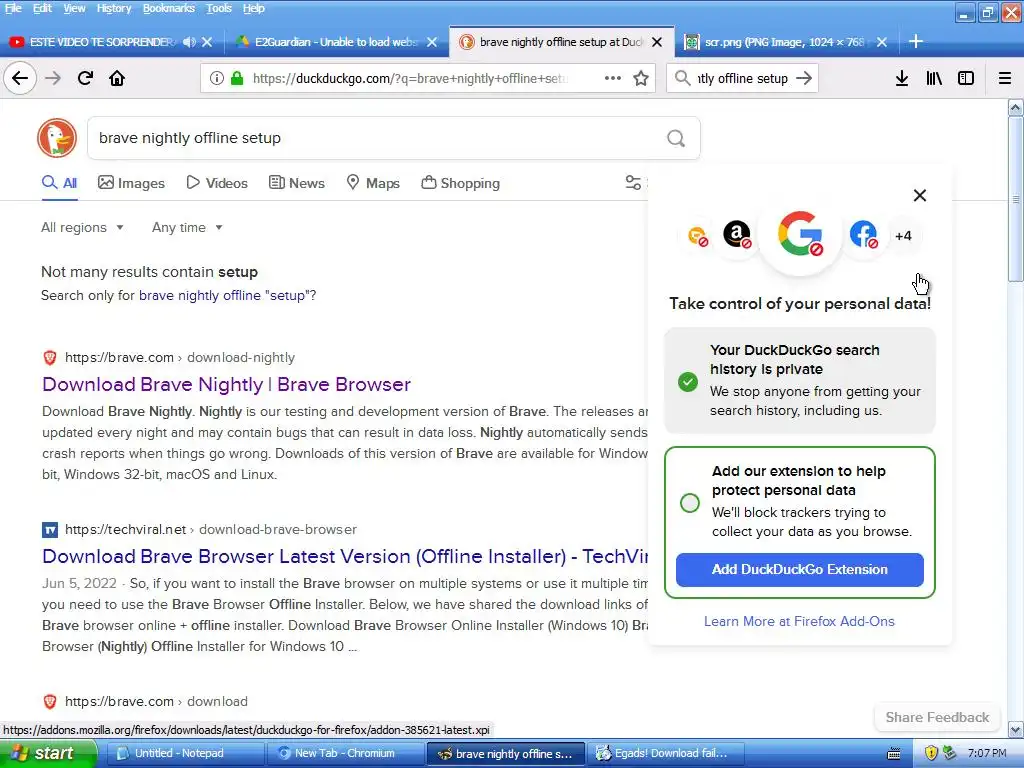Select the Maps search category

point(373,183)
